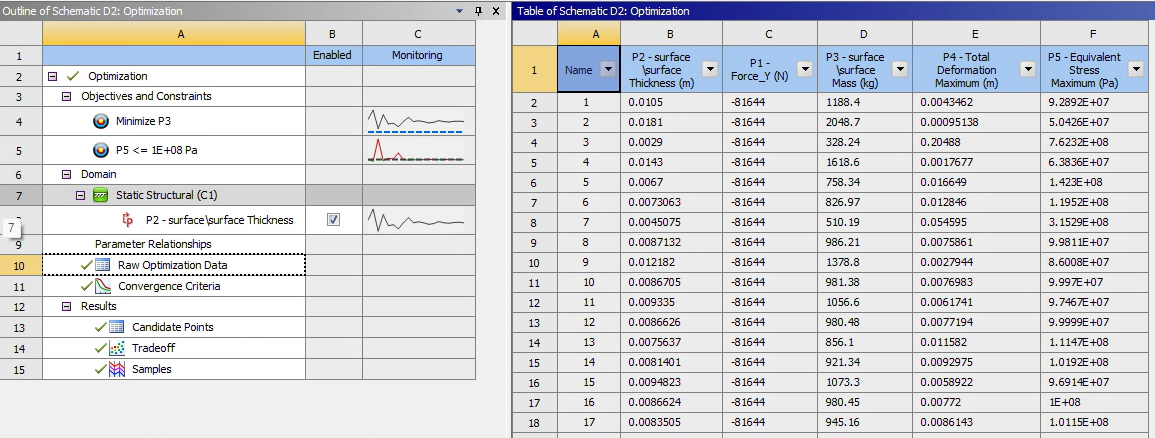Collapse the Results tree section
1155x438 pixels.
tap(67, 306)
